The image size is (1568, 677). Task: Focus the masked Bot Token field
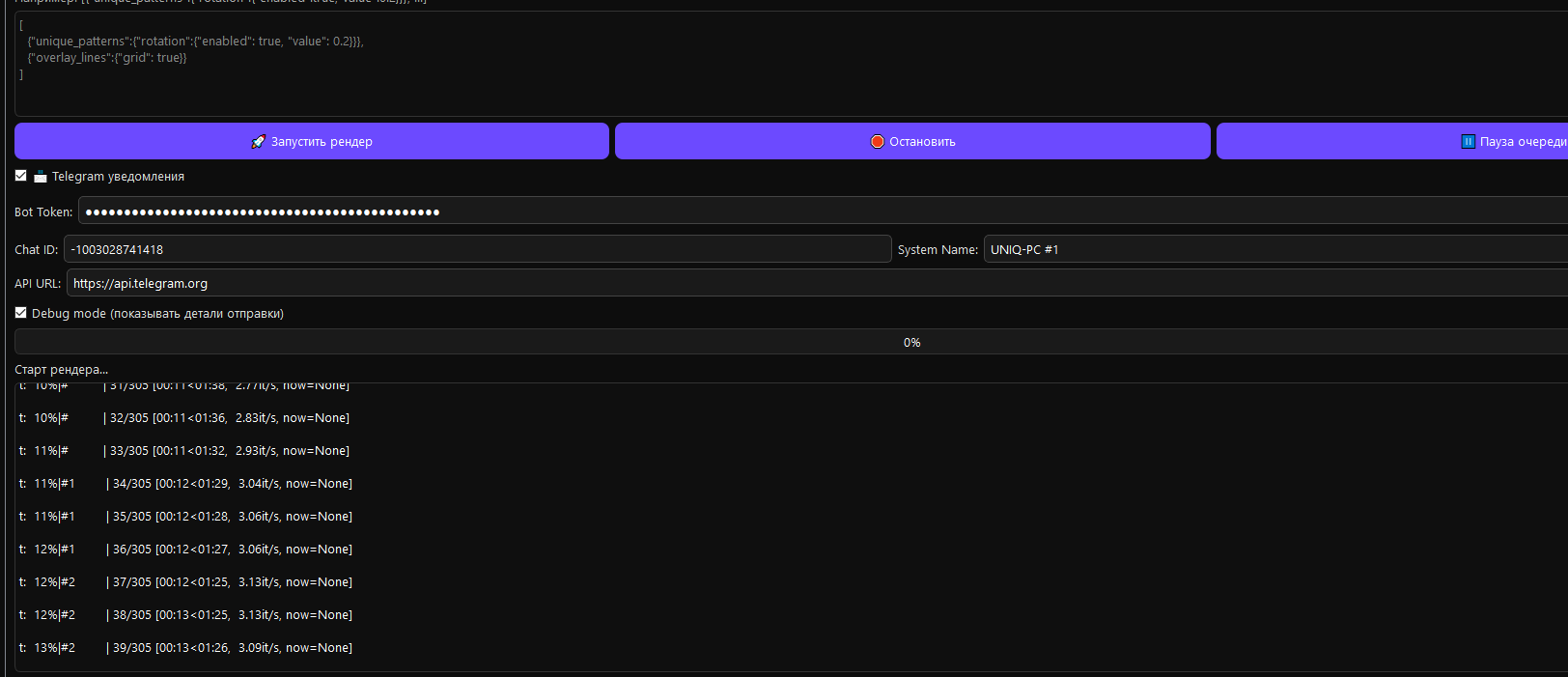click(821, 212)
